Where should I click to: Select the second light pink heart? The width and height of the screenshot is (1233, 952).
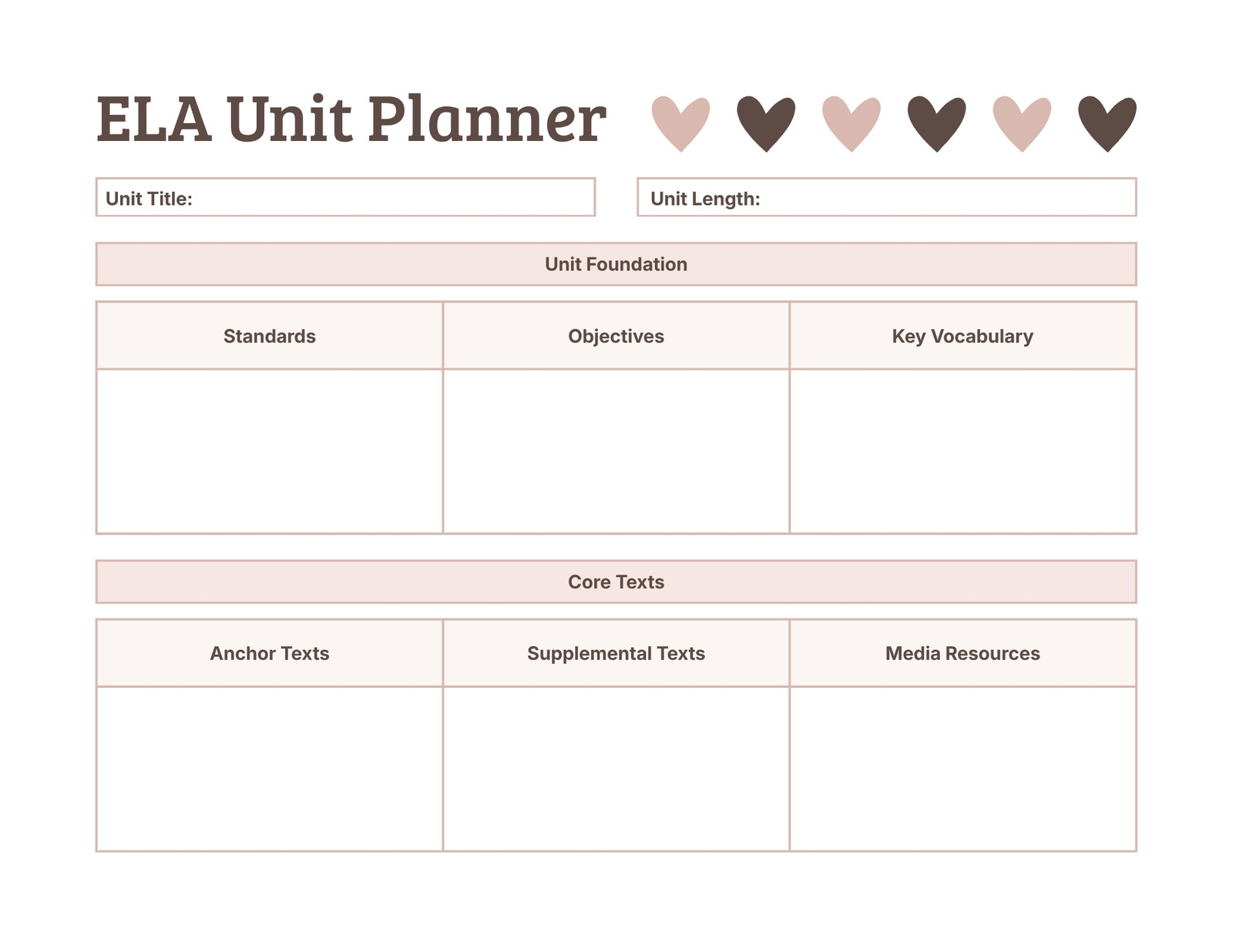(x=852, y=123)
